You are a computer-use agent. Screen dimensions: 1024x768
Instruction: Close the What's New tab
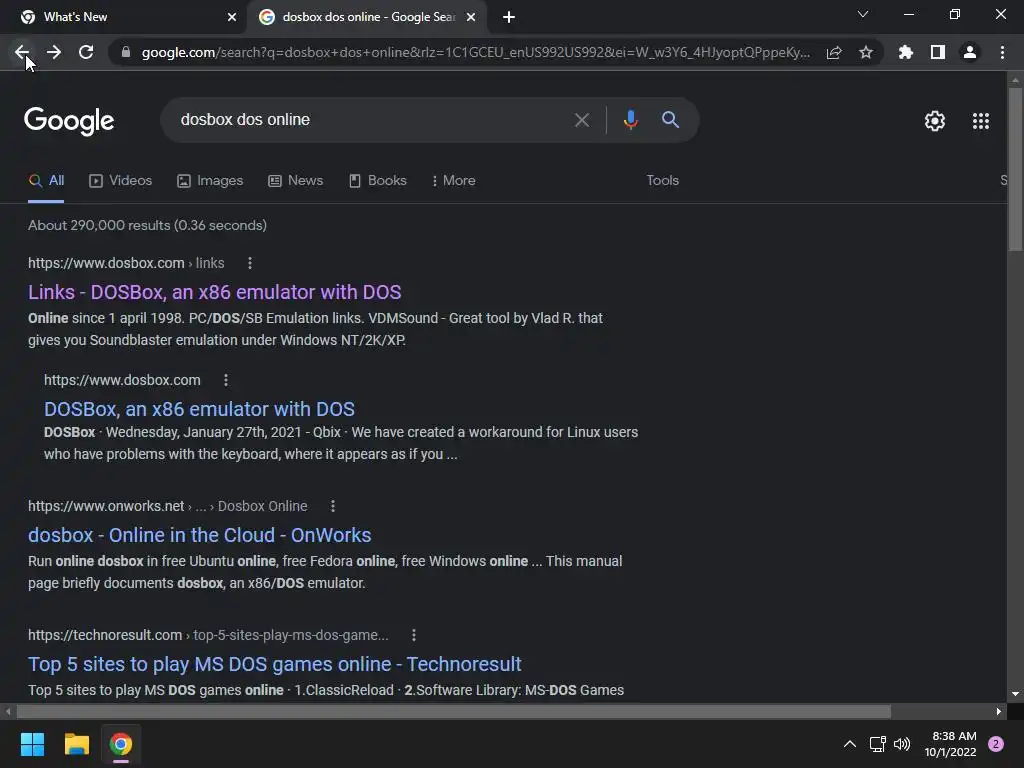click(232, 17)
